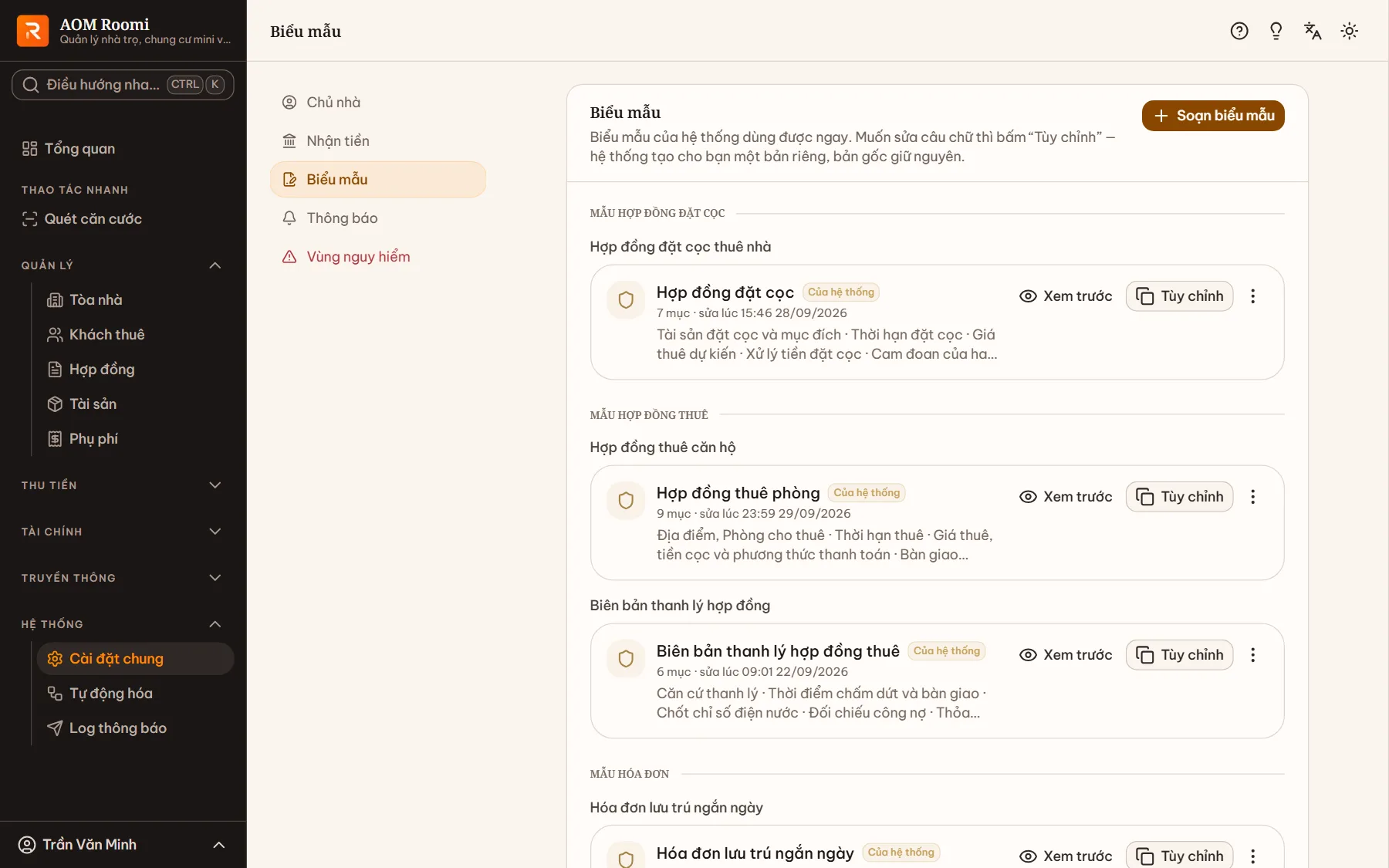Viewport: 1389px width, 868px height.
Task: Preview Hợp đồng thuê phòng template
Action: (1066, 497)
